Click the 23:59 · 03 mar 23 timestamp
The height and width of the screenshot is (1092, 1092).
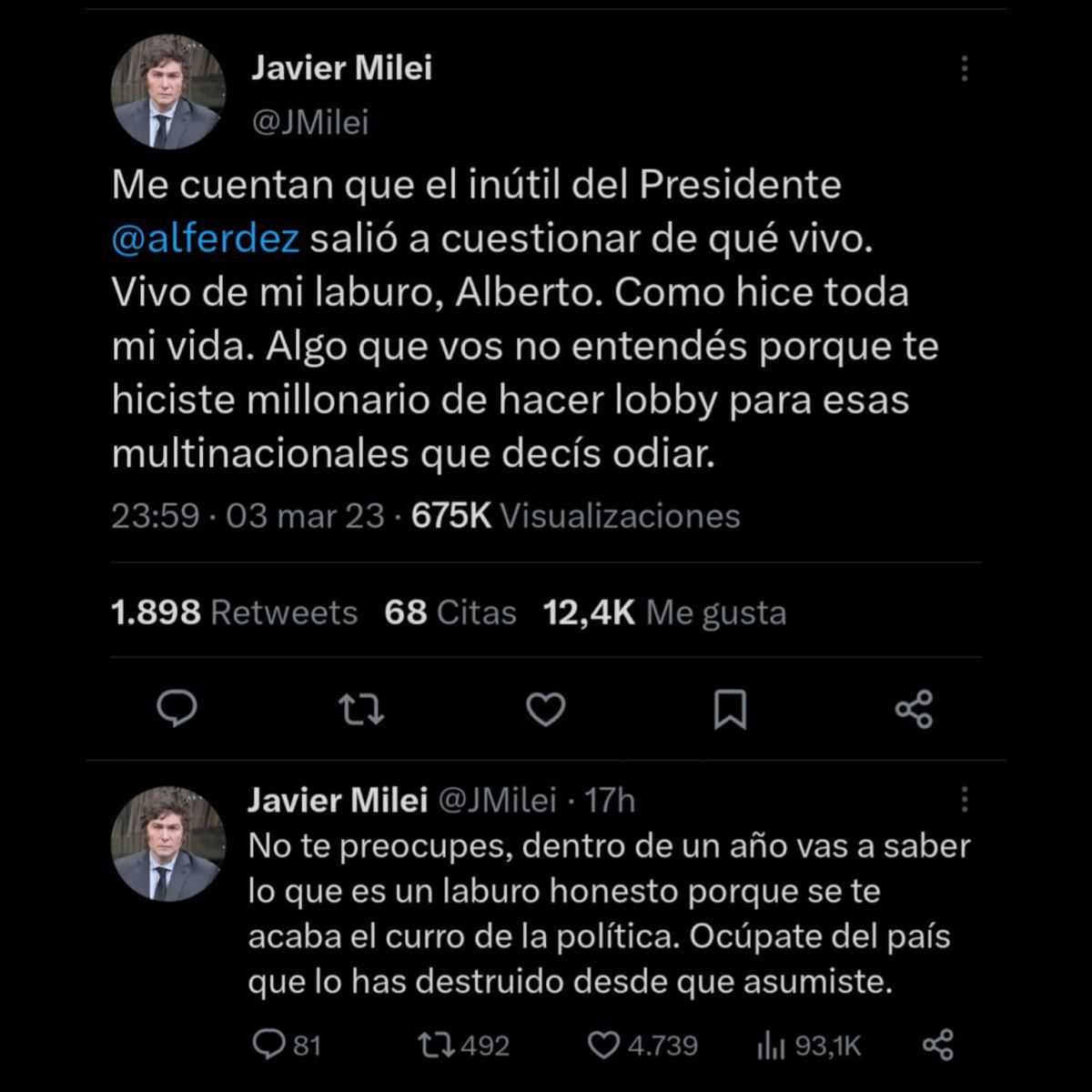click(248, 516)
